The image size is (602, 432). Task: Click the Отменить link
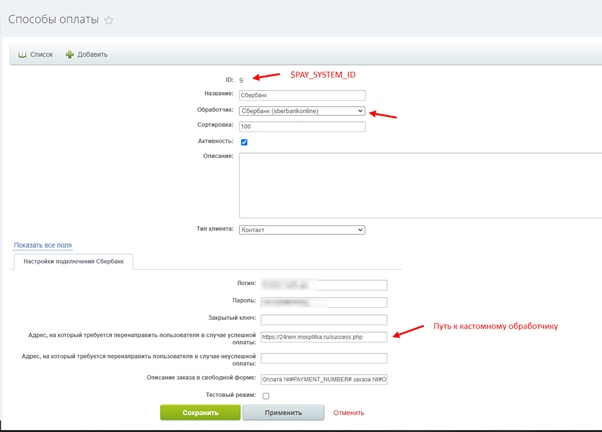point(348,412)
